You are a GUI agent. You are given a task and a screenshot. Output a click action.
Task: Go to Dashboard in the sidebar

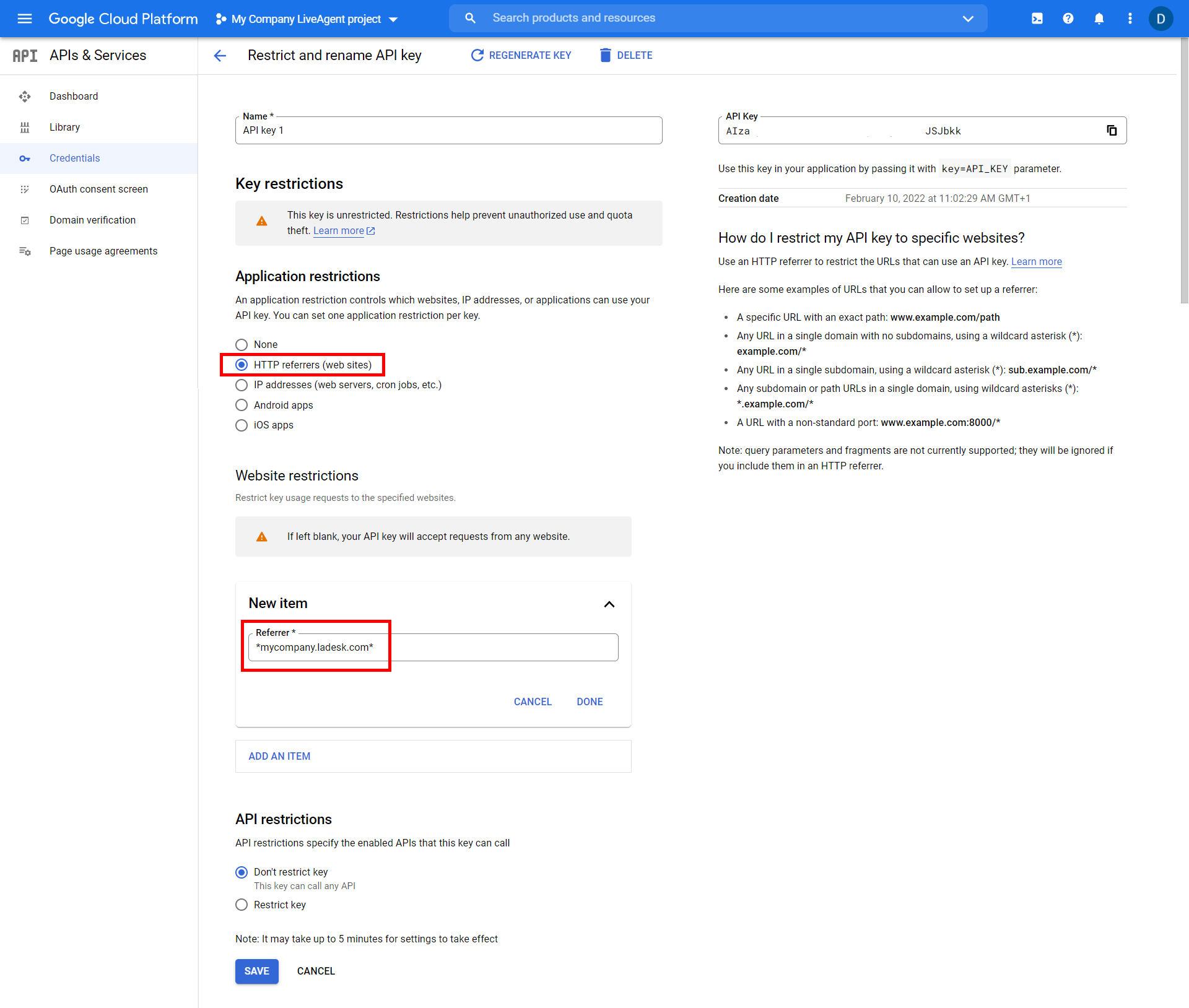[x=74, y=96]
